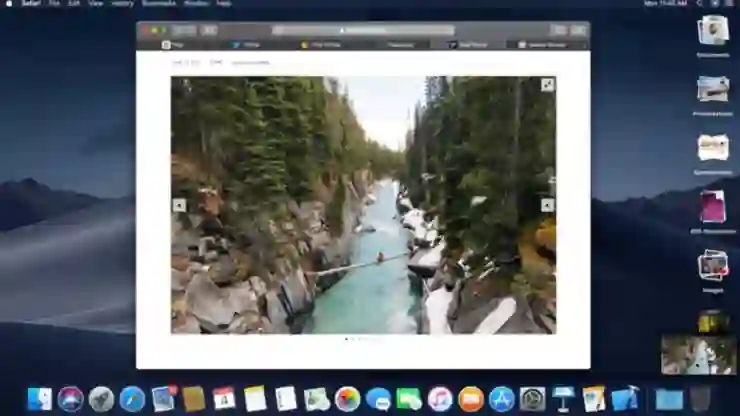Open System Preferences from the Dock
740x416 pixels.
point(533,399)
